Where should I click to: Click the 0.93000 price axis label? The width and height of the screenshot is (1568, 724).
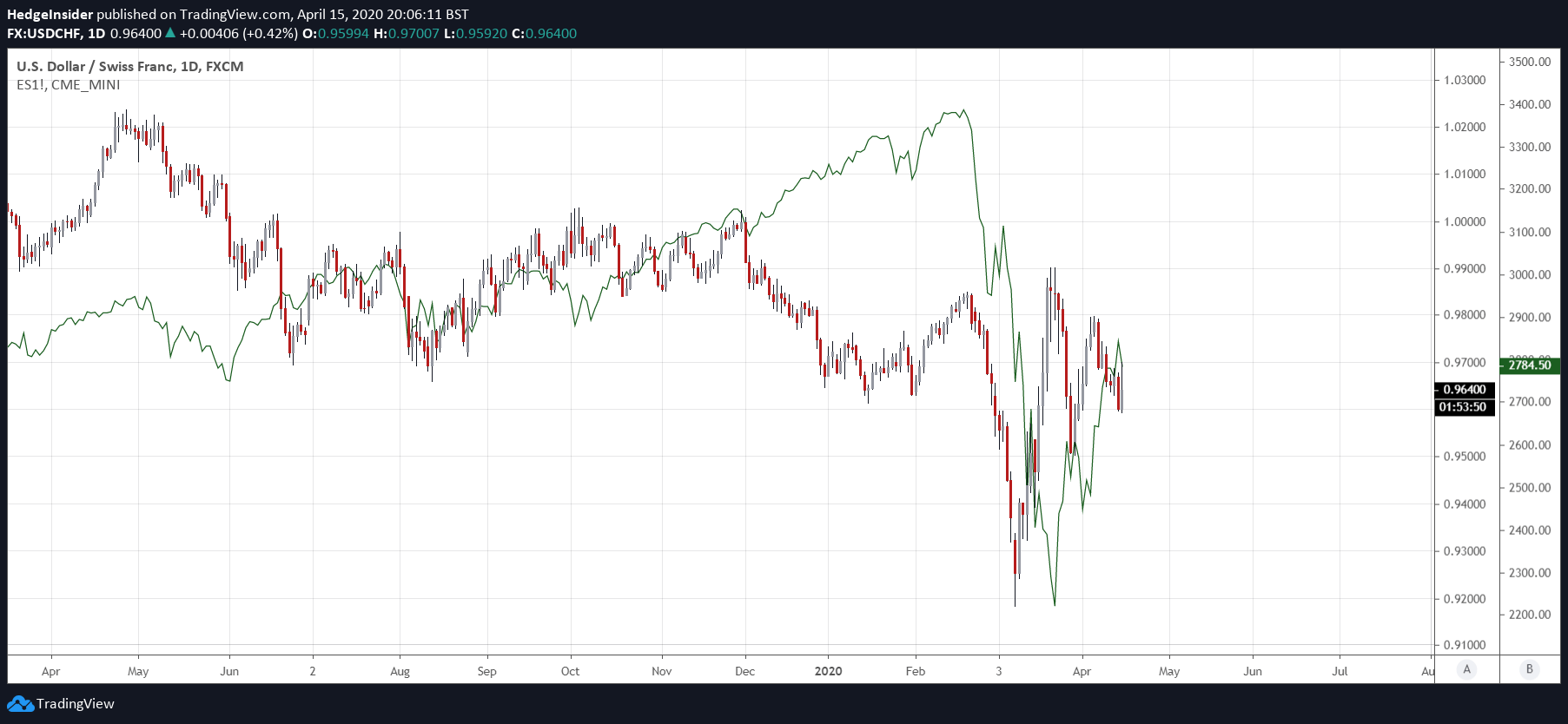tap(1465, 550)
